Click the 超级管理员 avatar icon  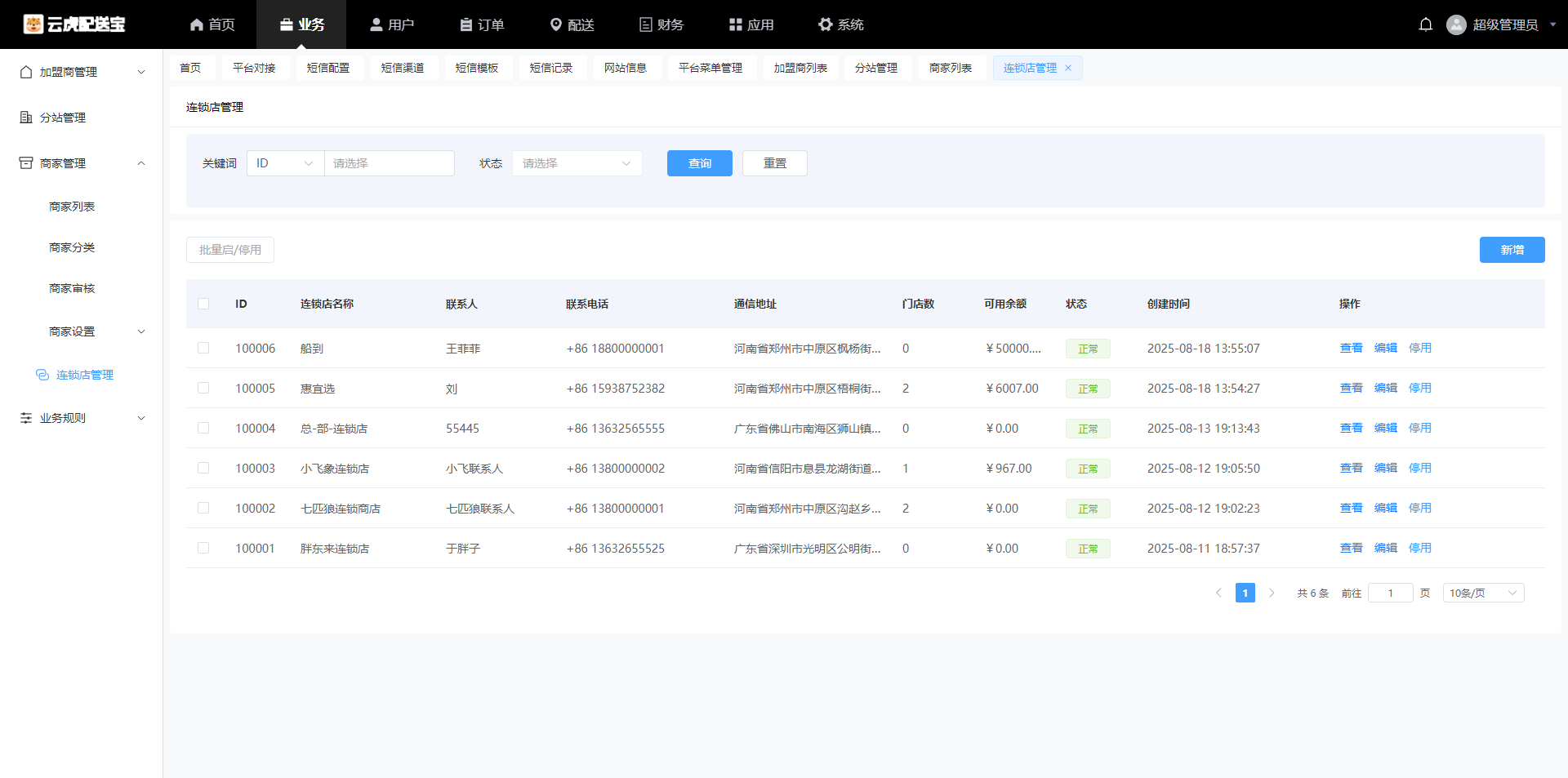[x=1456, y=24]
